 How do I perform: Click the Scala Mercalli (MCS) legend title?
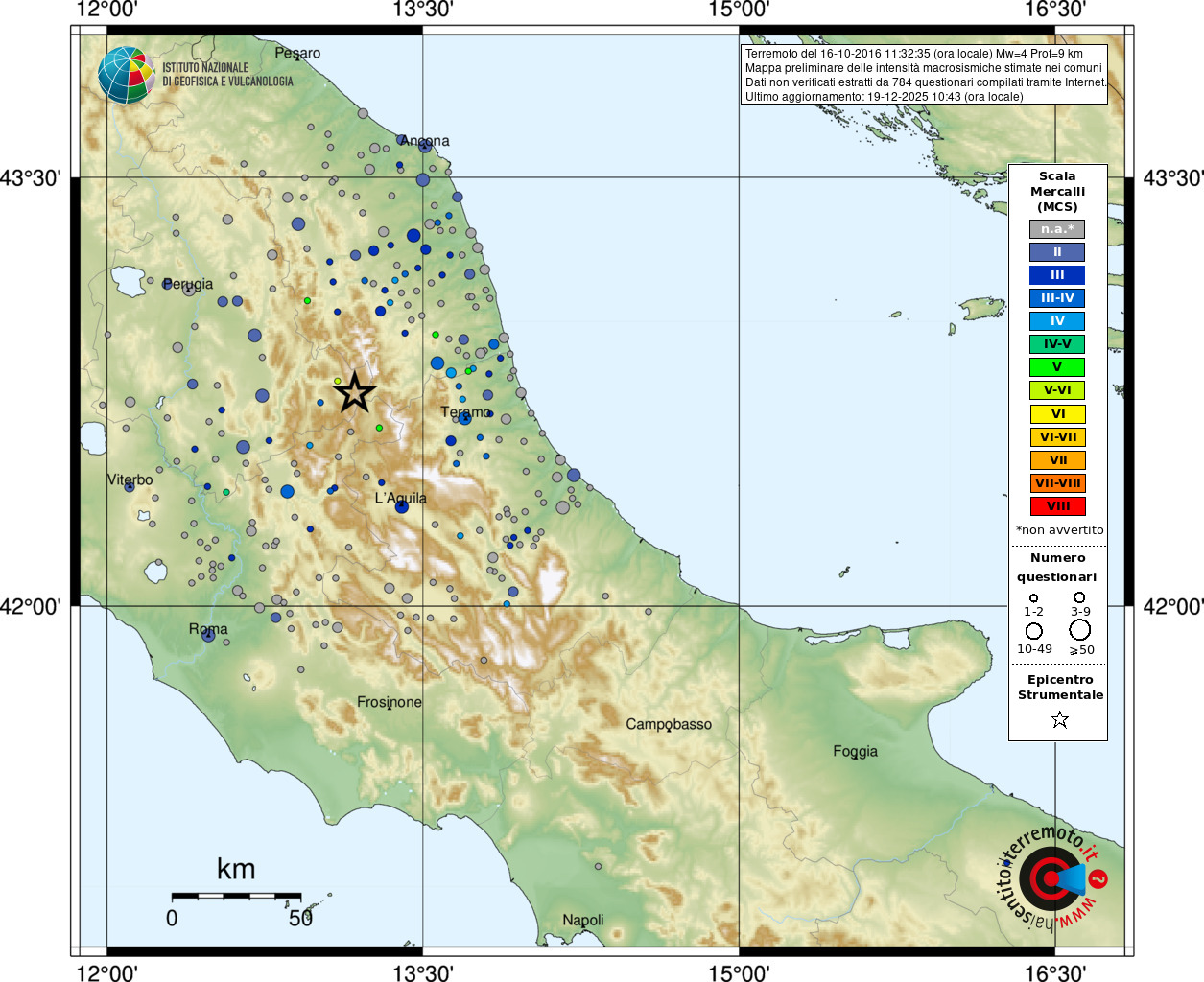[1057, 192]
